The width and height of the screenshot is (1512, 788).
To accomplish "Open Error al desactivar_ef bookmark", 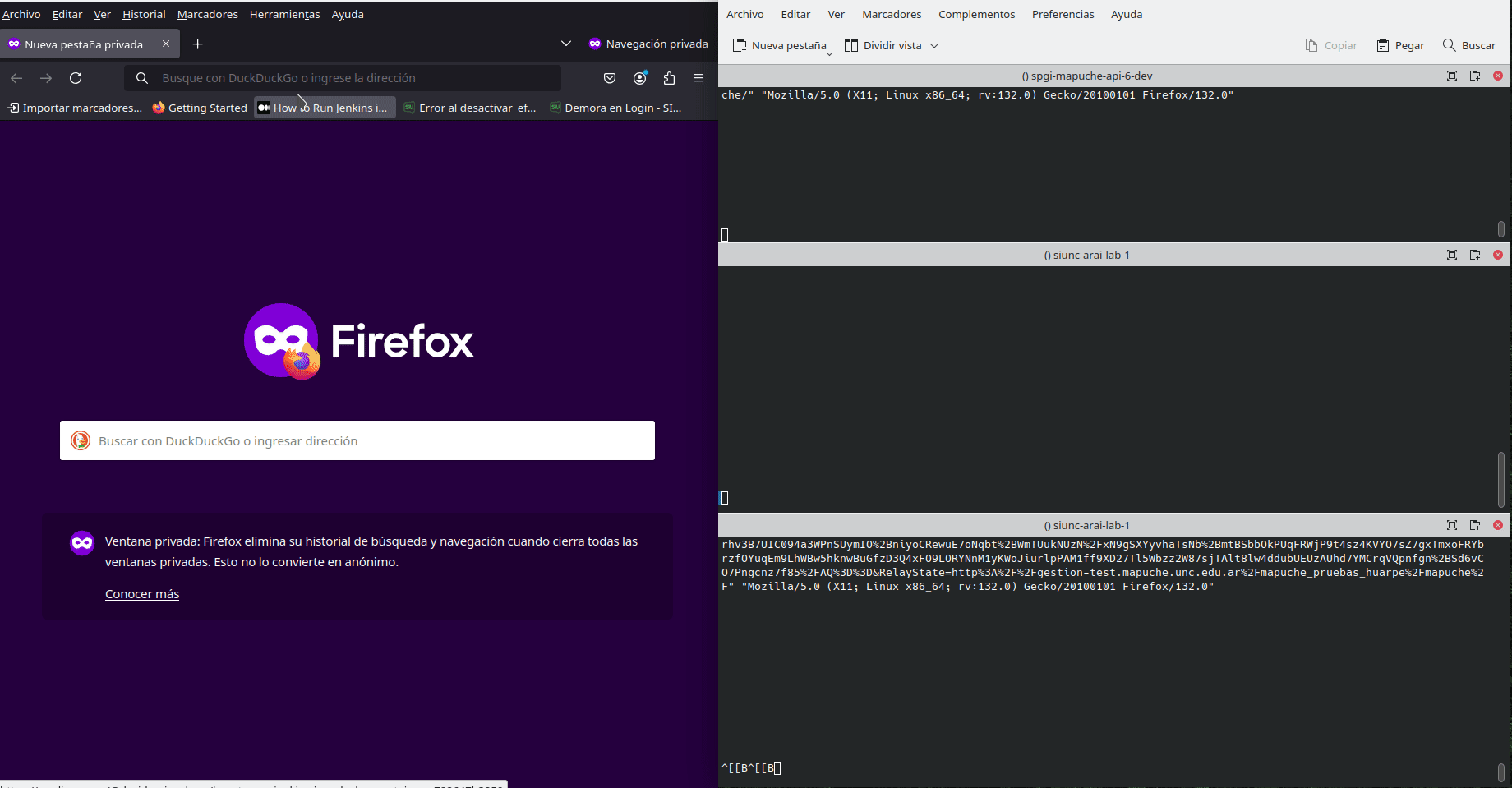I will 469,108.
